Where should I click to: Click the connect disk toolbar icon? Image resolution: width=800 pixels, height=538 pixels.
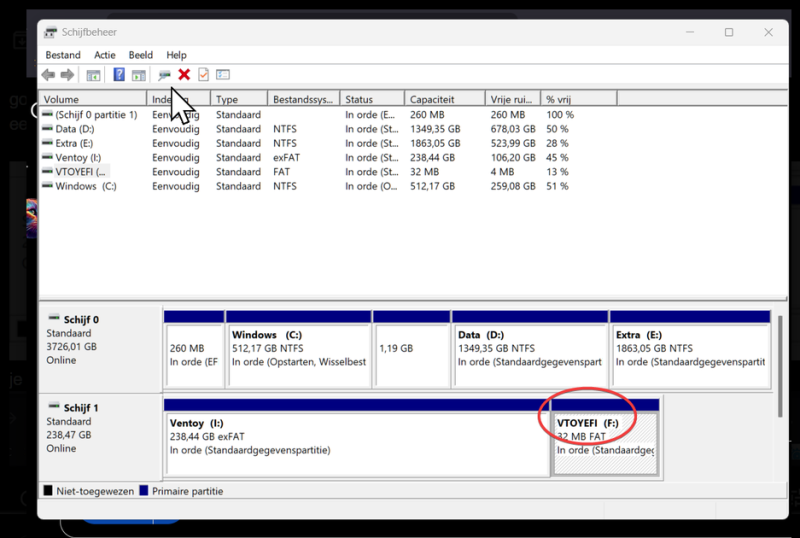[x=164, y=75]
